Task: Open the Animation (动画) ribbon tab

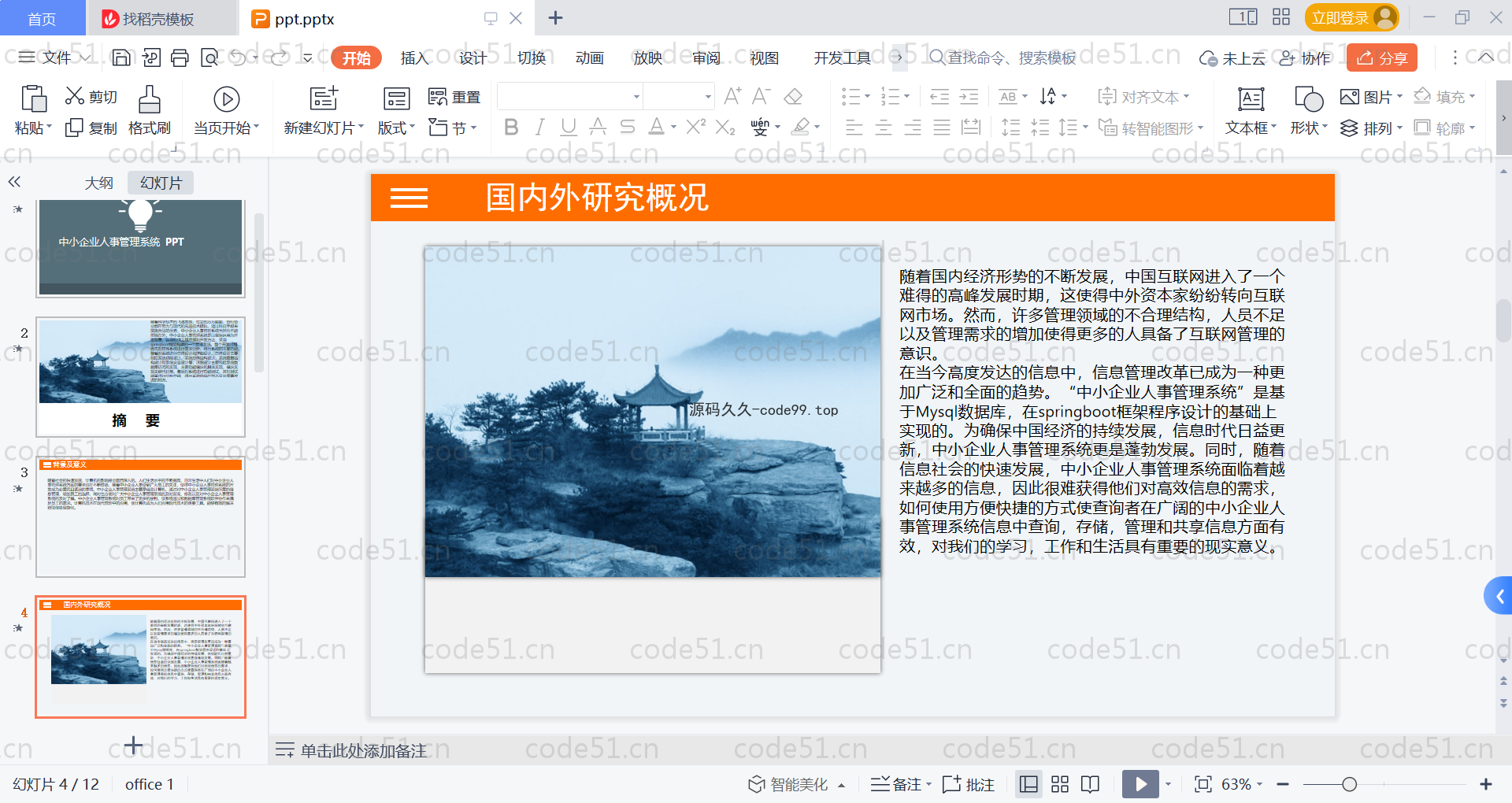Action: click(x=589, y=57)
